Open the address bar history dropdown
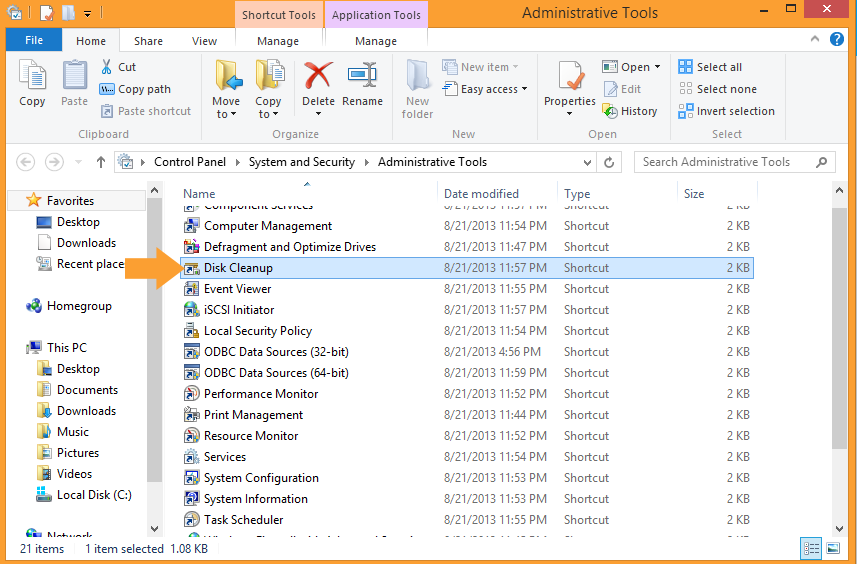 587,162
